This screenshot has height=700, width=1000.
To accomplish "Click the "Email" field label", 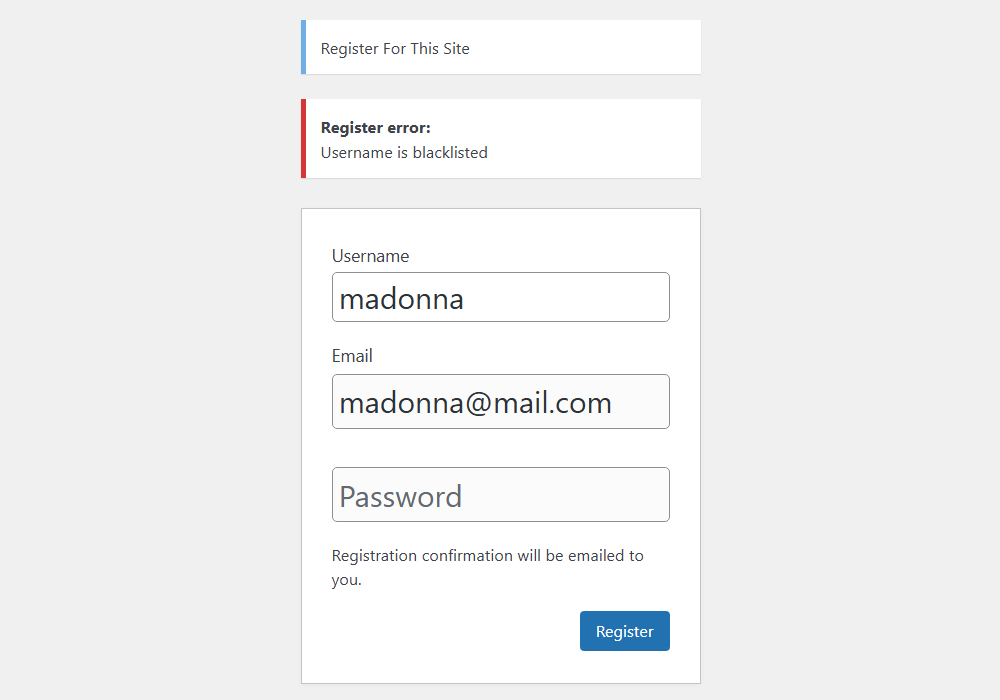I will coord(352,356).
